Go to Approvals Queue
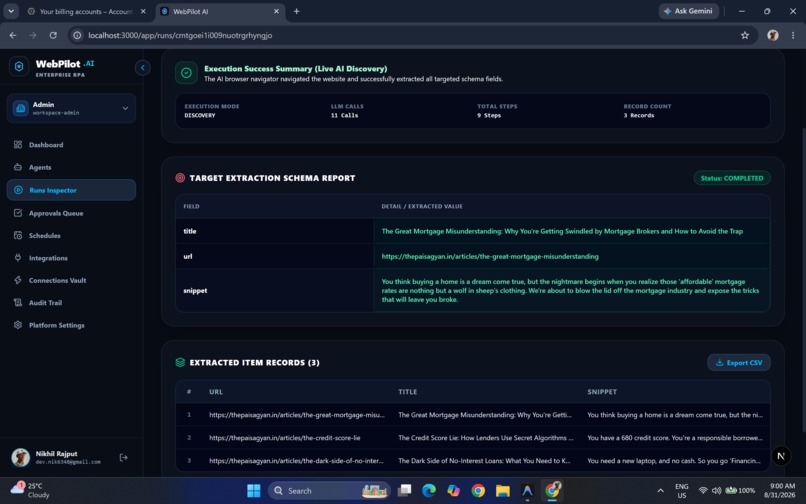 (x=71, y=213)
